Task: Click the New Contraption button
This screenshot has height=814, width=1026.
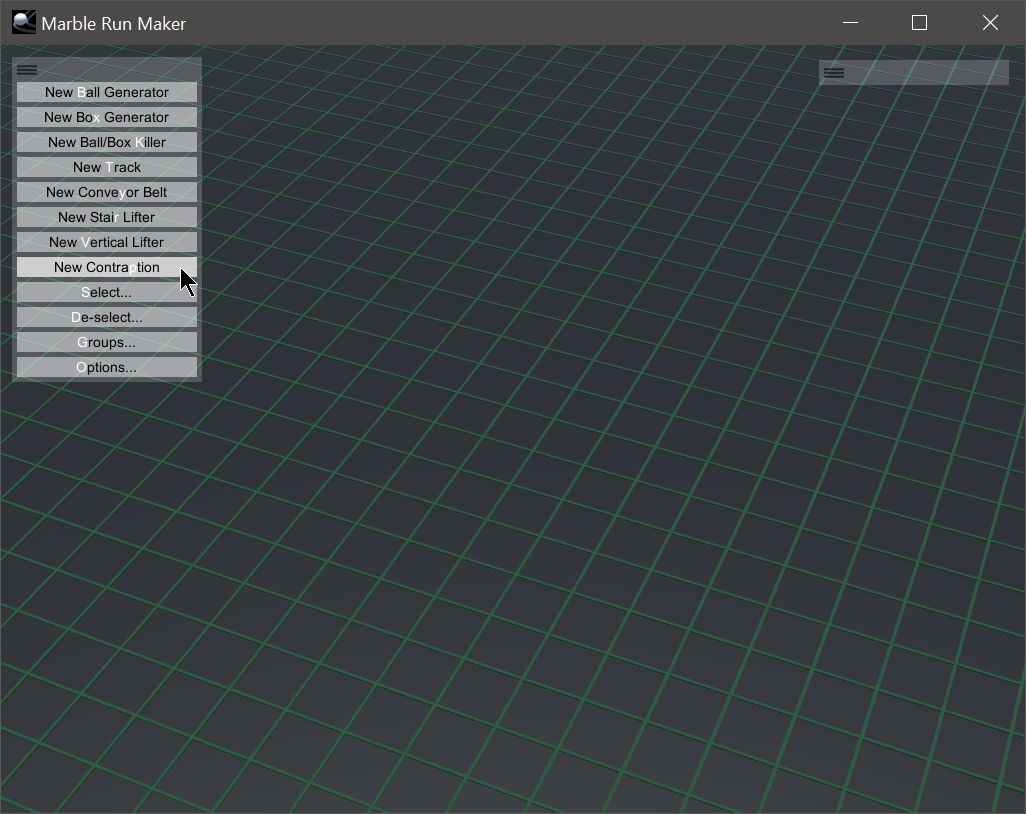Action: click(107, 267)
